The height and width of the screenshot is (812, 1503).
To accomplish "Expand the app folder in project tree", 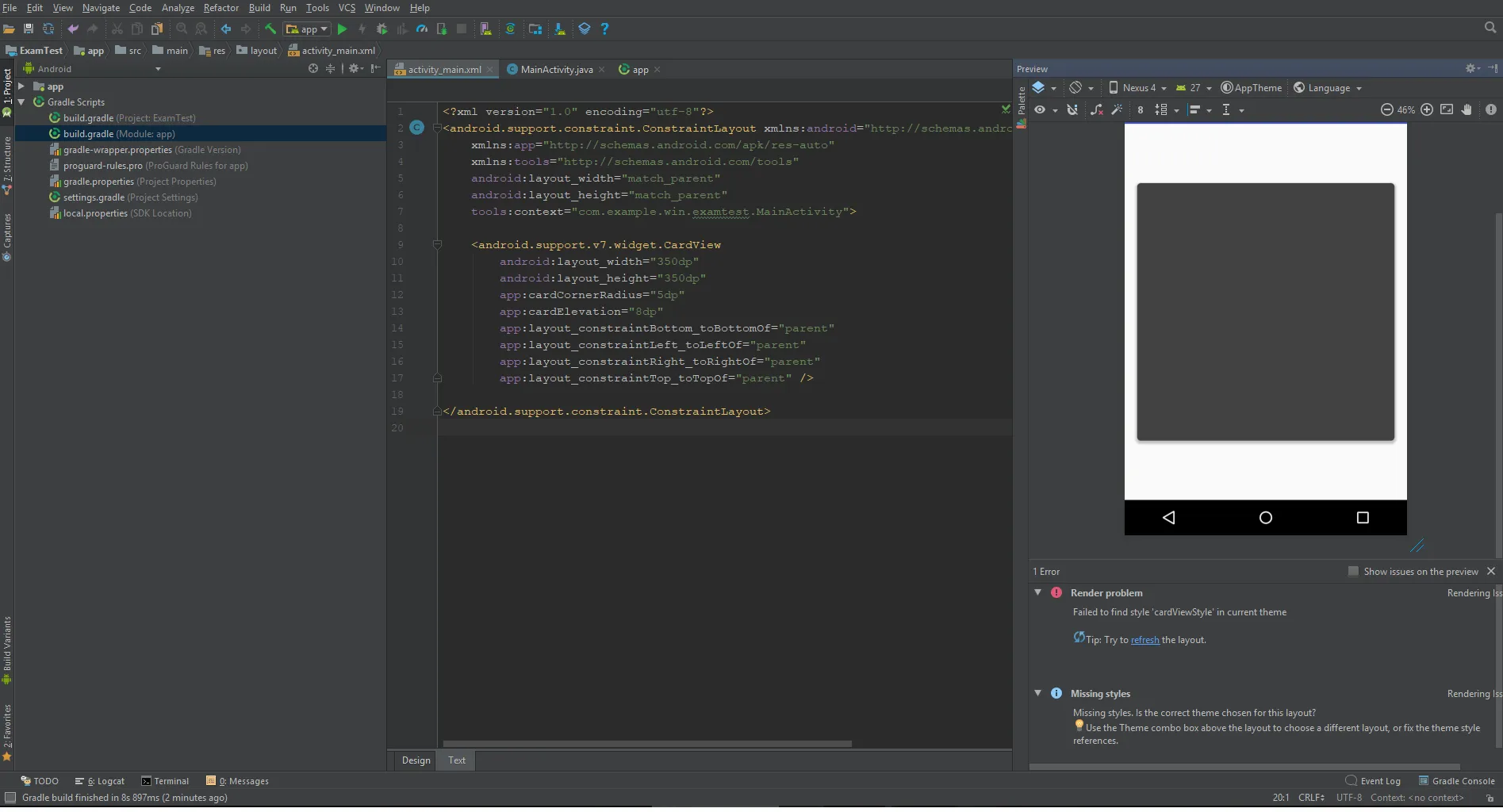I will (x=21, y=86).
